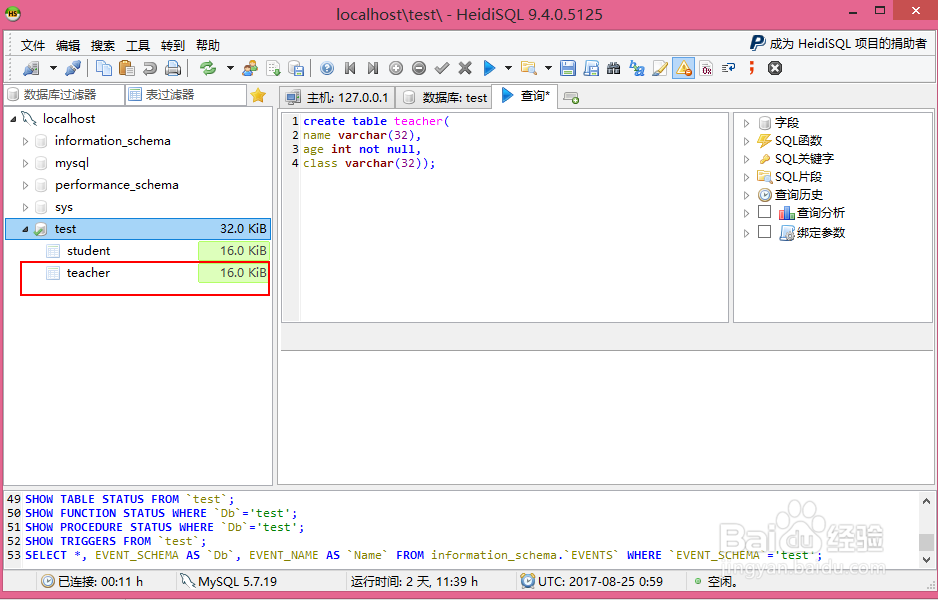The image size is (938, 600).
Task: Click the Reformat SQL pencil icon
Action: (660, 68)
